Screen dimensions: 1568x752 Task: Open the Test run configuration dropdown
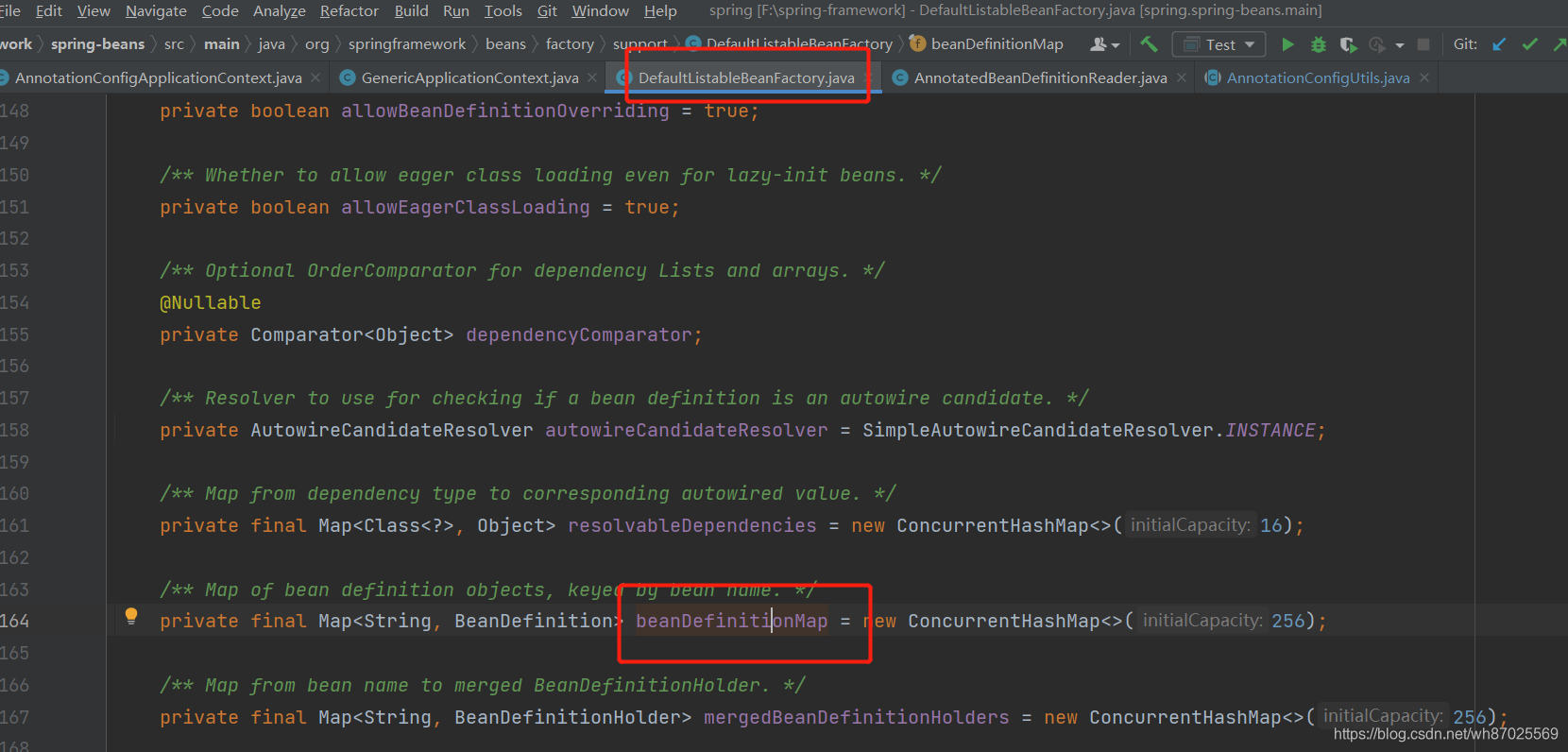coord(1219,44)
